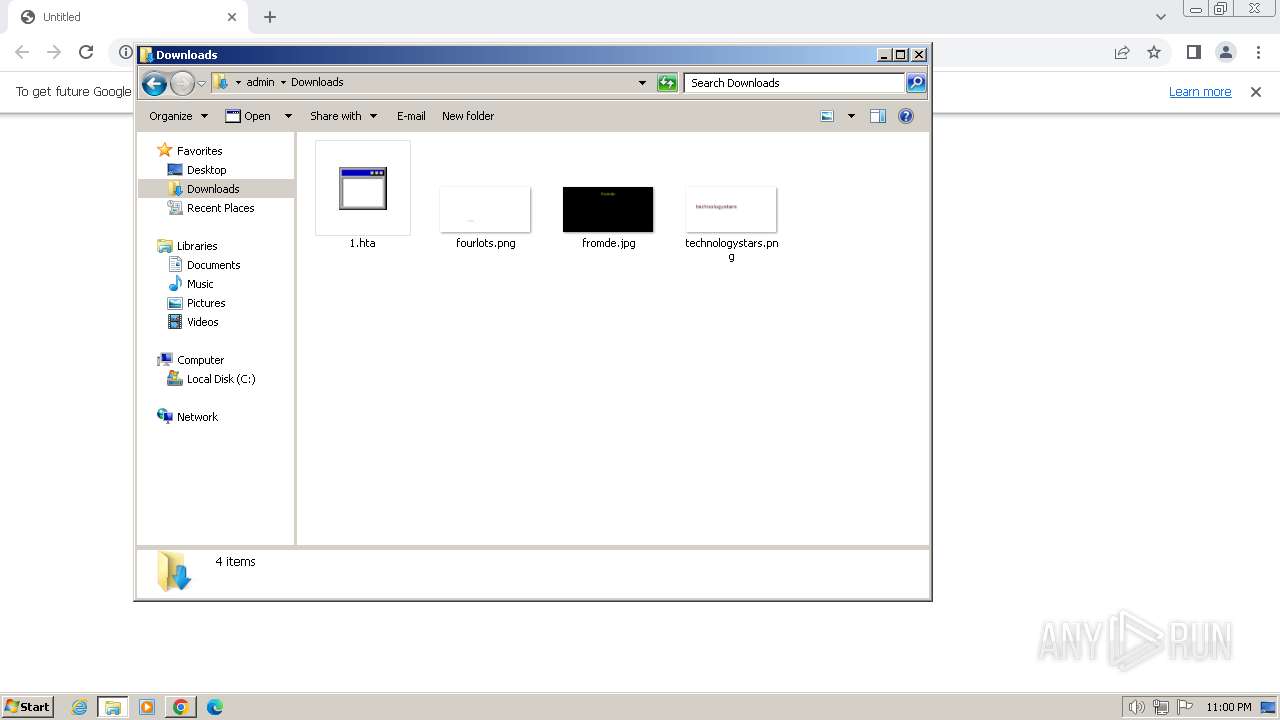Open the address bar previous locations dropdown
1280x720 pixels.
642,83
